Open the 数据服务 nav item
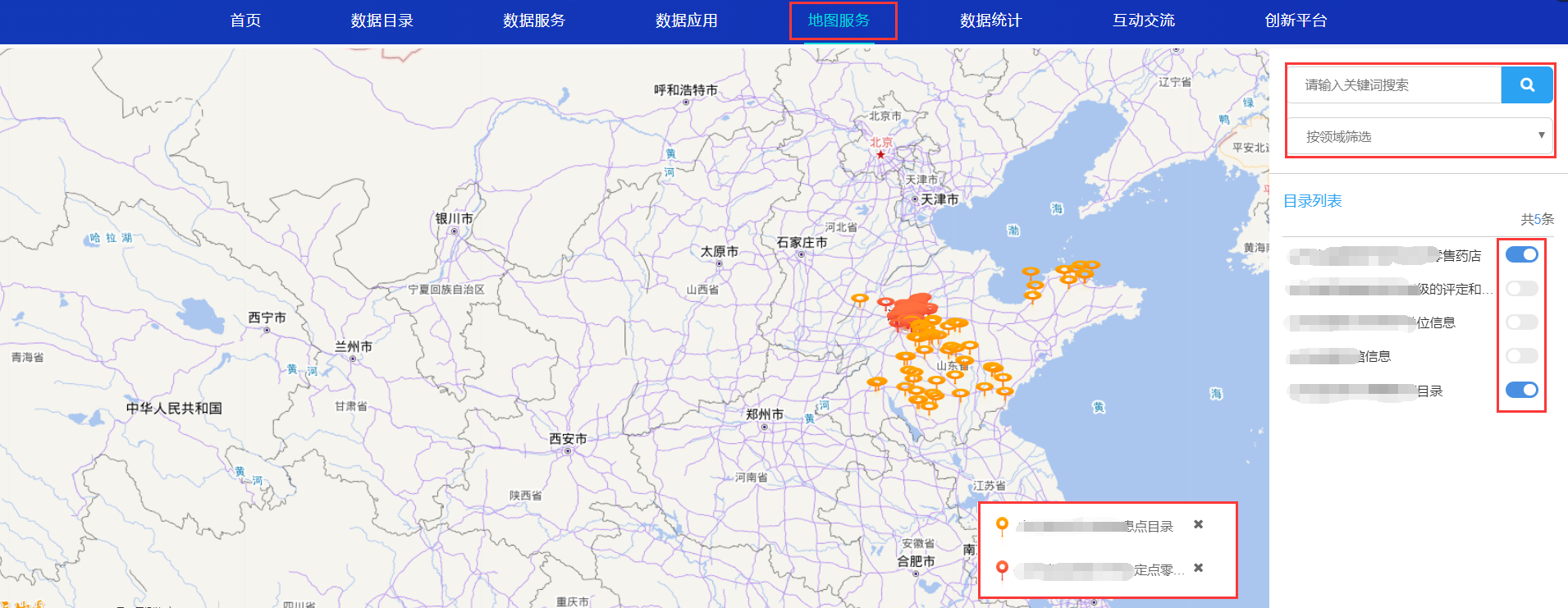The width and height of the screenshot is (1568, 608). coord(534,21)
